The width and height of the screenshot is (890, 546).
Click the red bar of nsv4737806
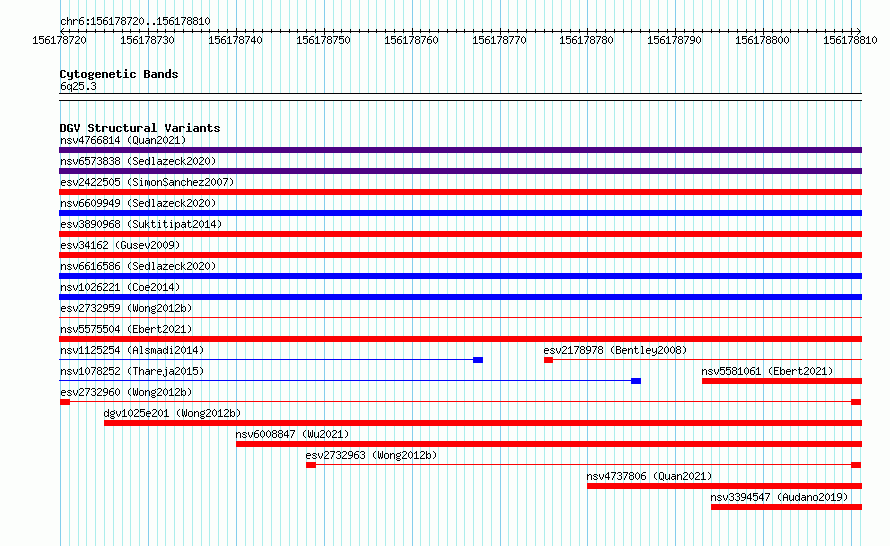[724, 486]
